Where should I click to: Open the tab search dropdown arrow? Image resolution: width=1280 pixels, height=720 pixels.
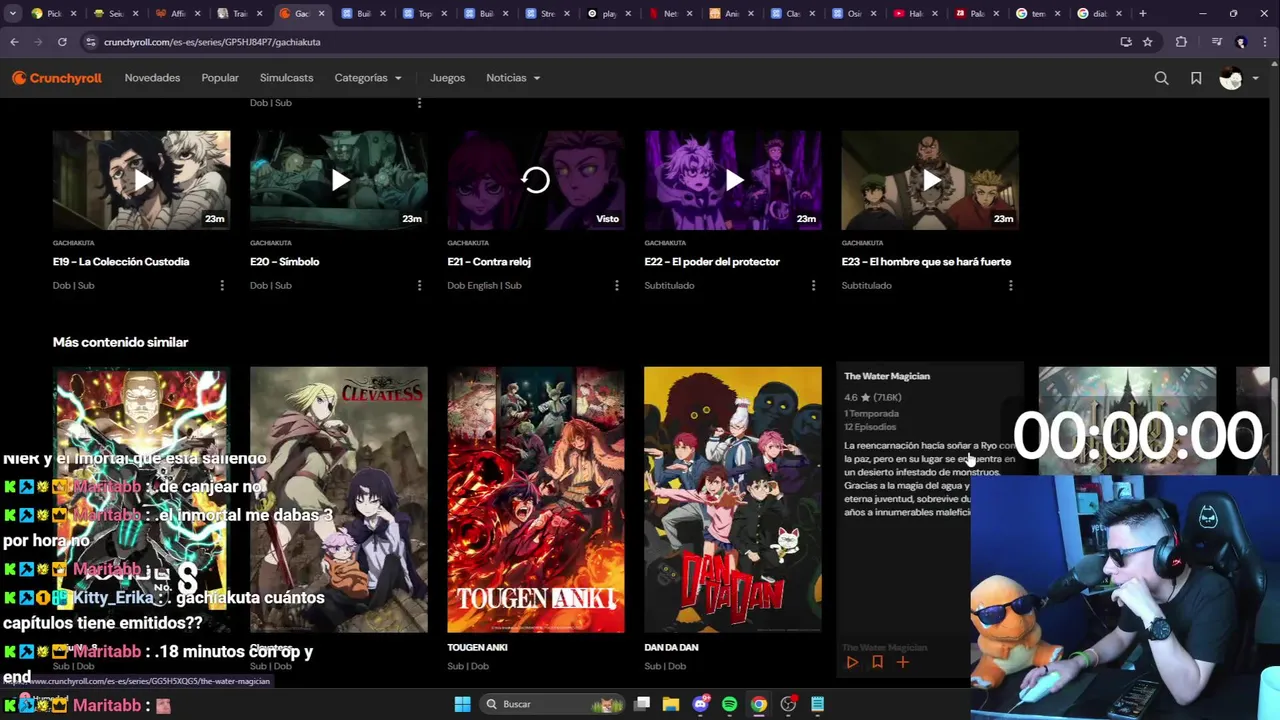pyautogui.click(x=15, y=14)
